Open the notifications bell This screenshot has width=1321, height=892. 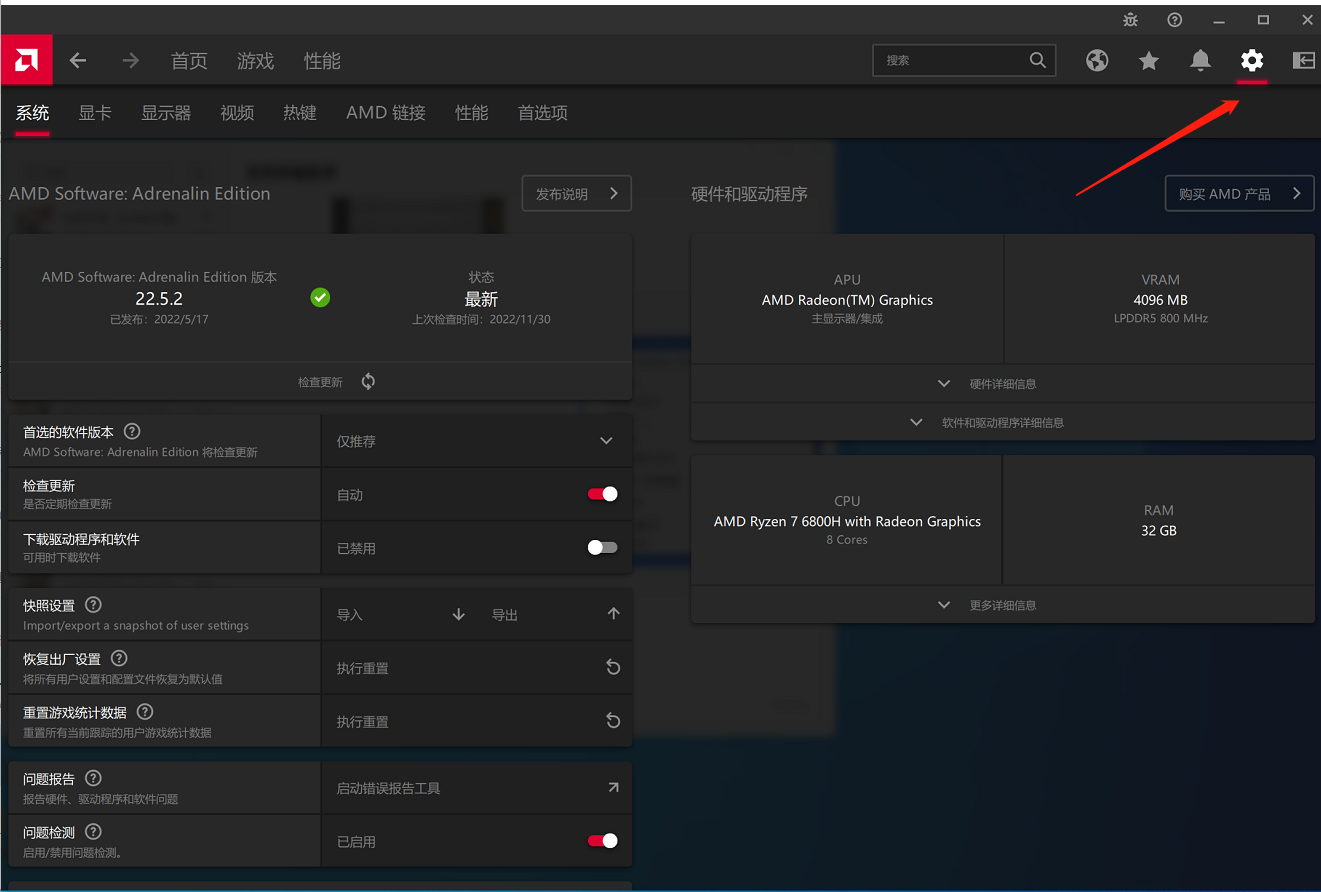(x=1200, y=61)
